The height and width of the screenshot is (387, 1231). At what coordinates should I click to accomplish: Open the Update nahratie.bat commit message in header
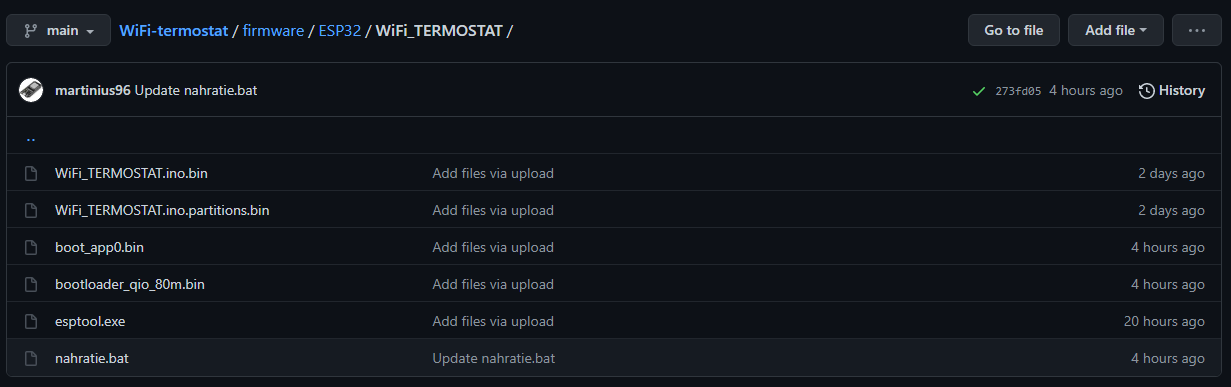point(196,90)
